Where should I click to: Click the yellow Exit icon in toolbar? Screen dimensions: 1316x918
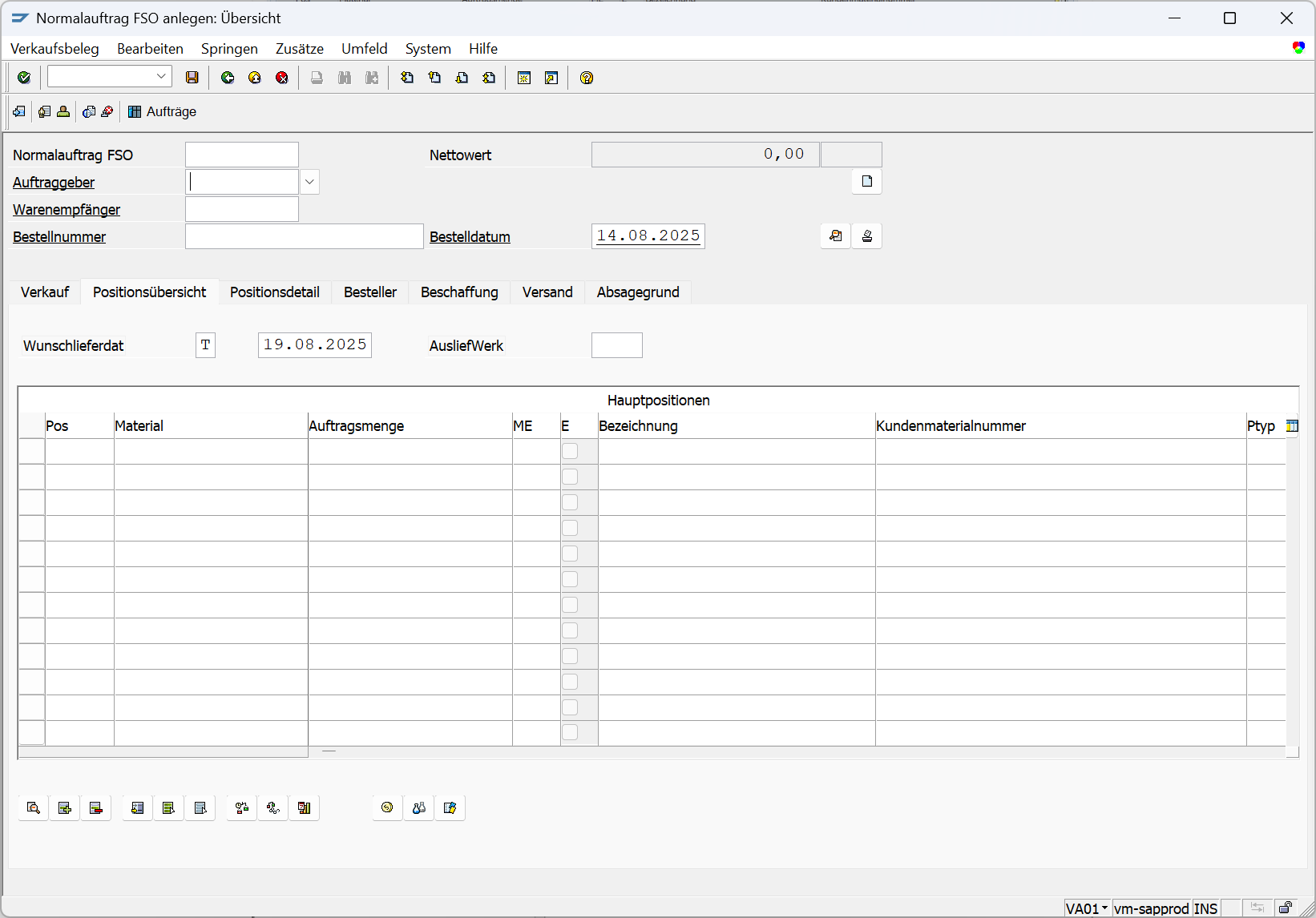point(255,78)
